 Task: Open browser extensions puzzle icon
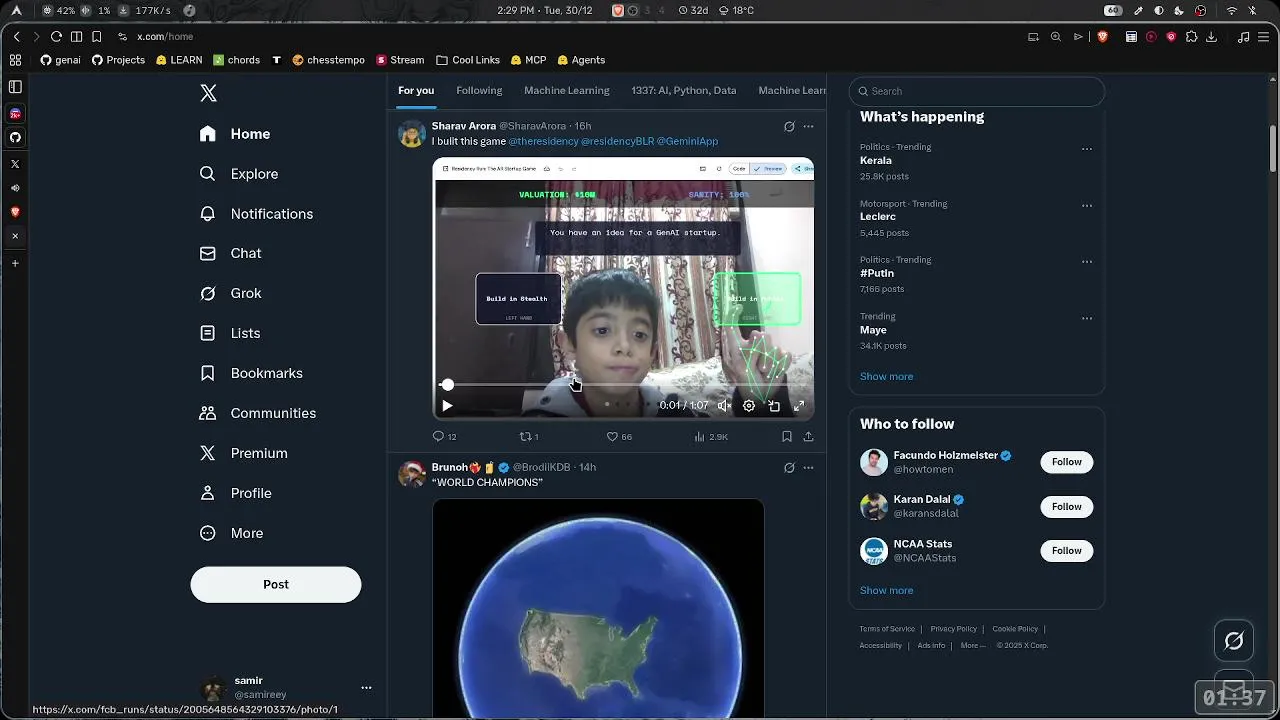1191,37
